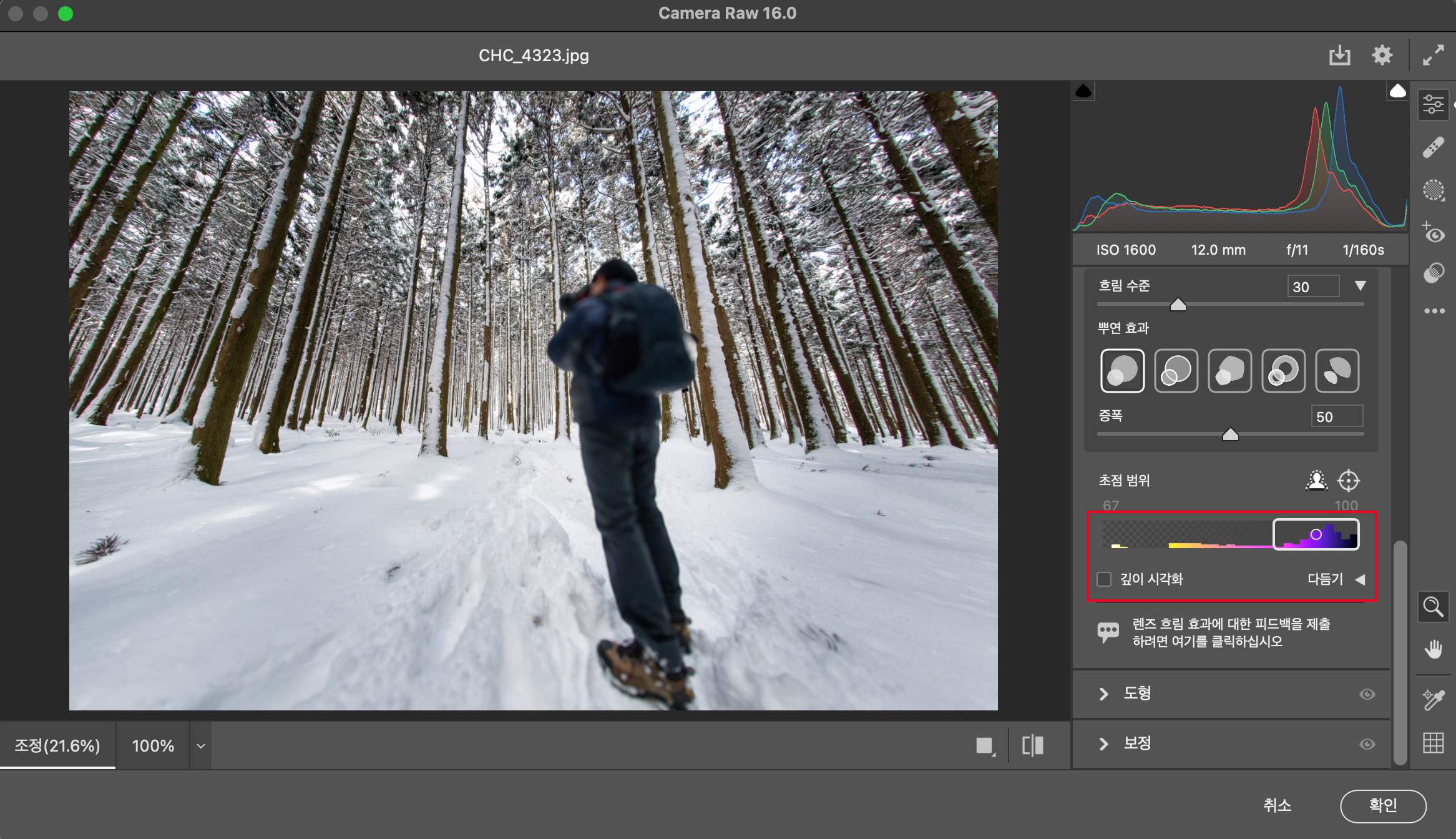Click the save image download icon
Viewport: 1456px width, 839px height.
point(1339,56)
